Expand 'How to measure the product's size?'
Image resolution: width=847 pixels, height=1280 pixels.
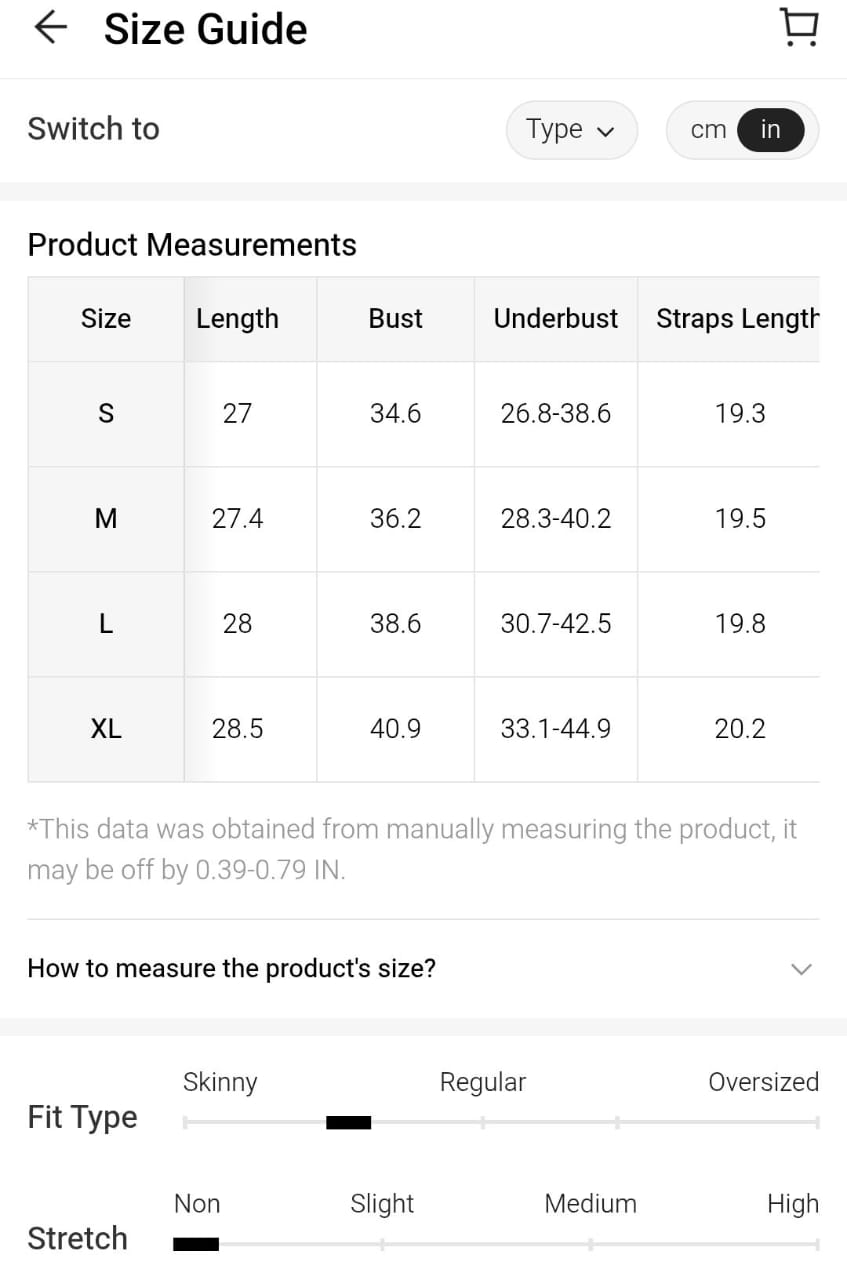(x=232, y=968)
